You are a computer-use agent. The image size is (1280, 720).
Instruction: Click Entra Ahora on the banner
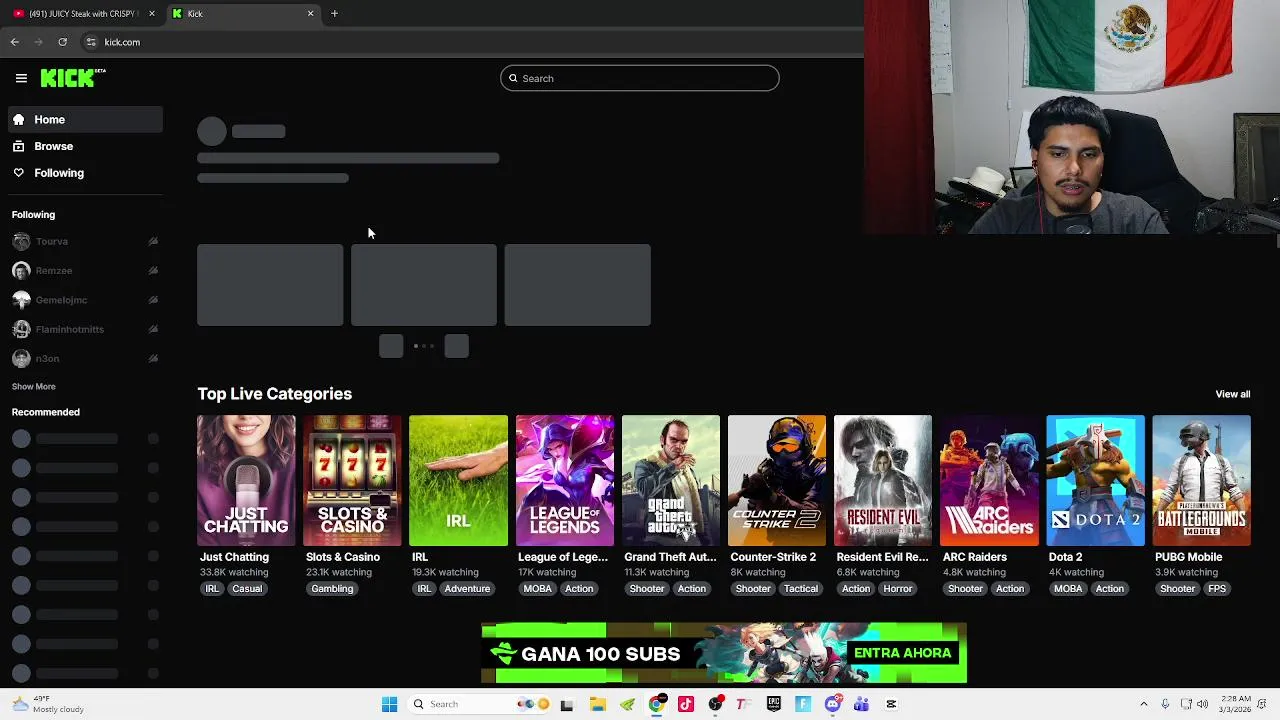[903, 653]
